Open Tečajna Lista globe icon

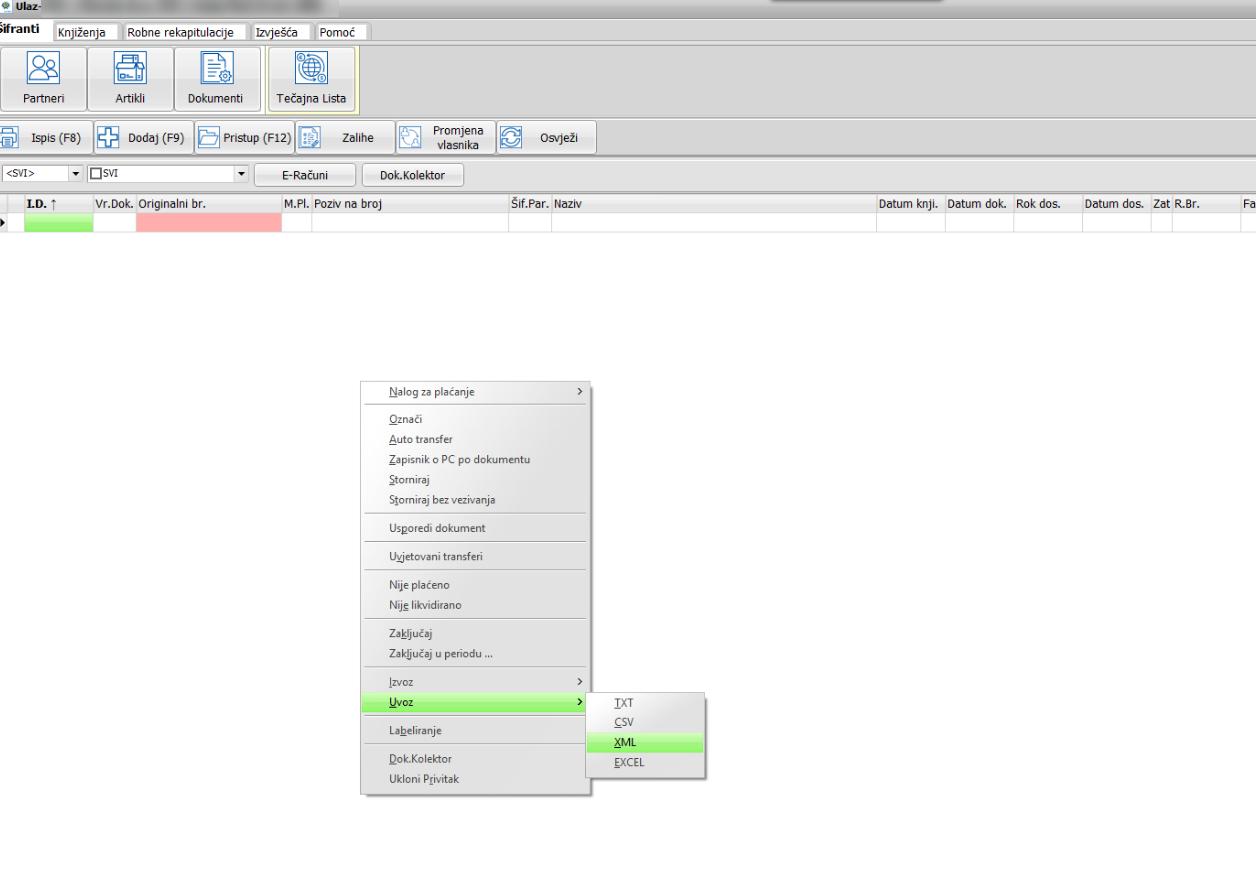(x=311, y=68)
